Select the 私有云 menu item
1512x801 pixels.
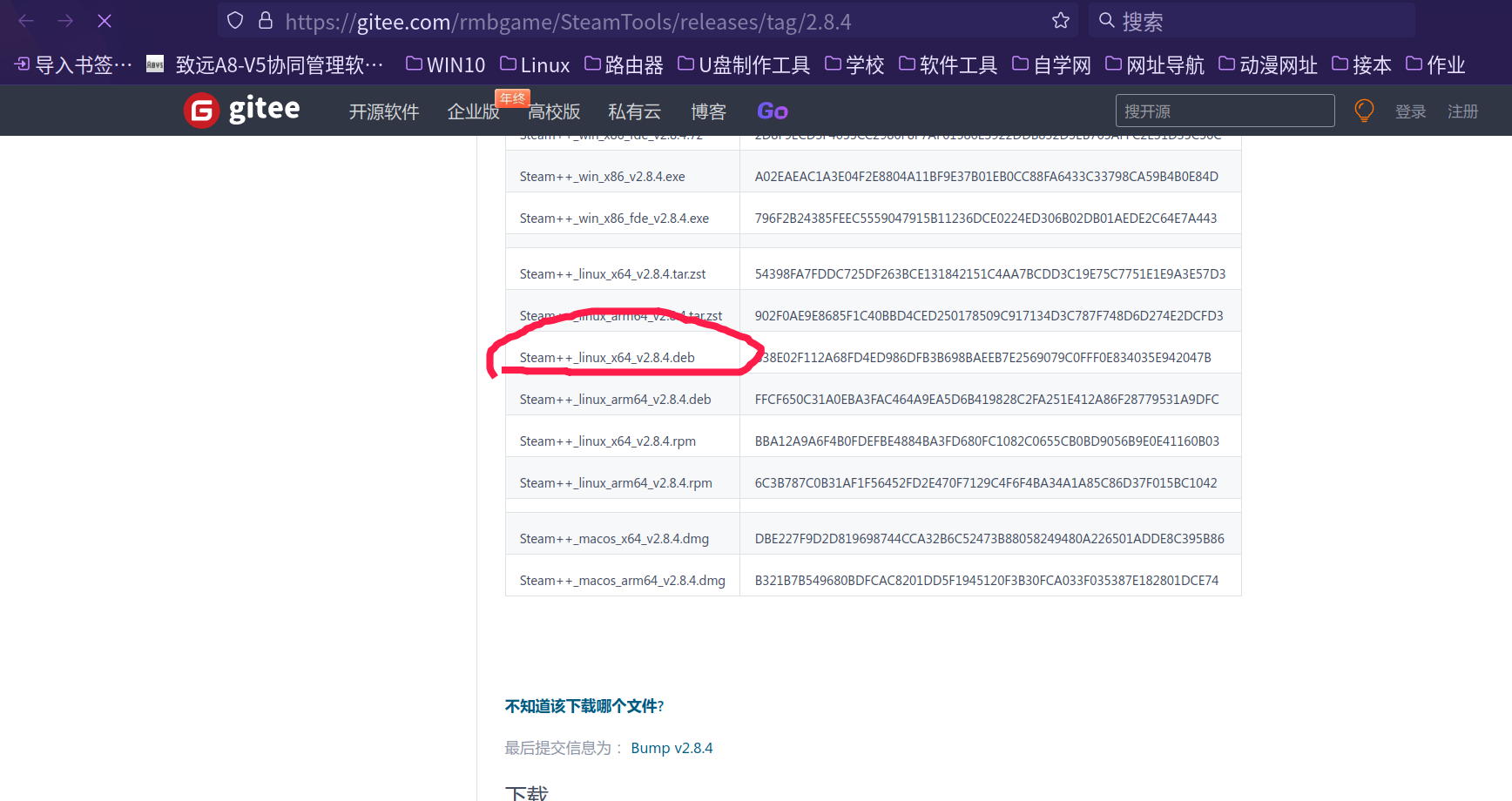point(634,111)
